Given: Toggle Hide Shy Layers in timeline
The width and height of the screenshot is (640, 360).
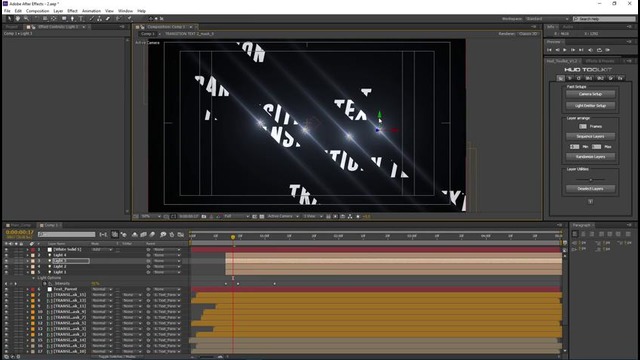Looking at the screenshot, I should pyautogui.click(x=134, y=234).
